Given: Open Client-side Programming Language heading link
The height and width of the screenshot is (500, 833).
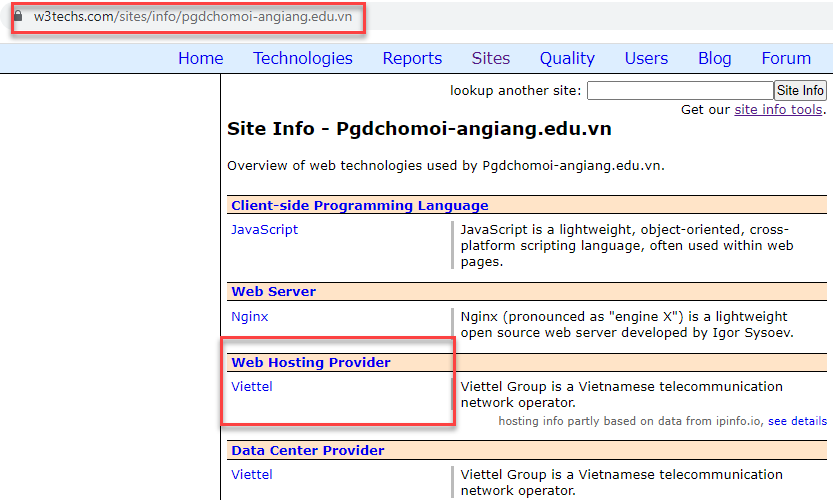Looking at the screenshot, I should tap(360, 205).
